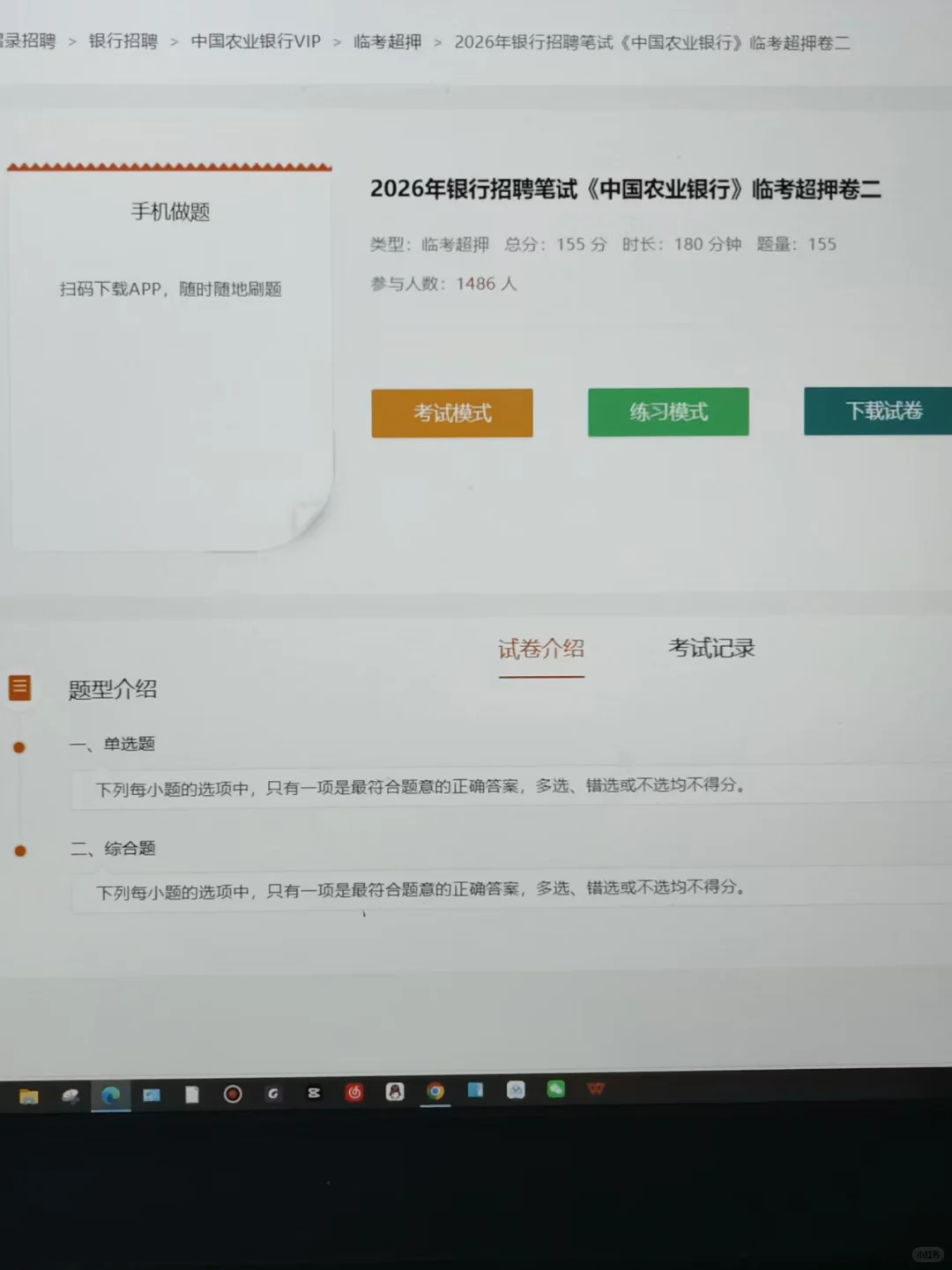
Task: Go to 临考超押 breadcrumb link
Action: coord(388,41)
